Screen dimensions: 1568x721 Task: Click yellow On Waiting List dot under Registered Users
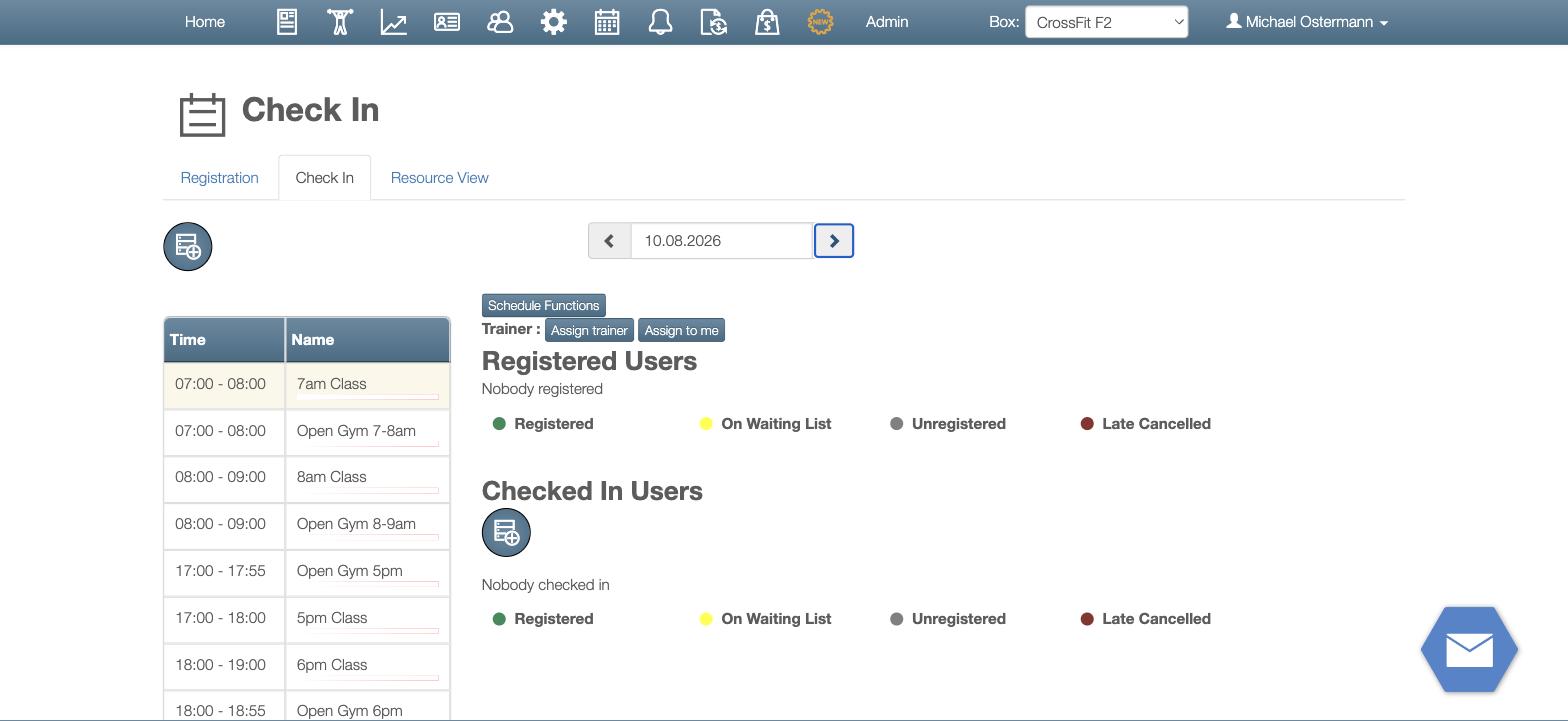pyautogui.click(x=706, y=424)
